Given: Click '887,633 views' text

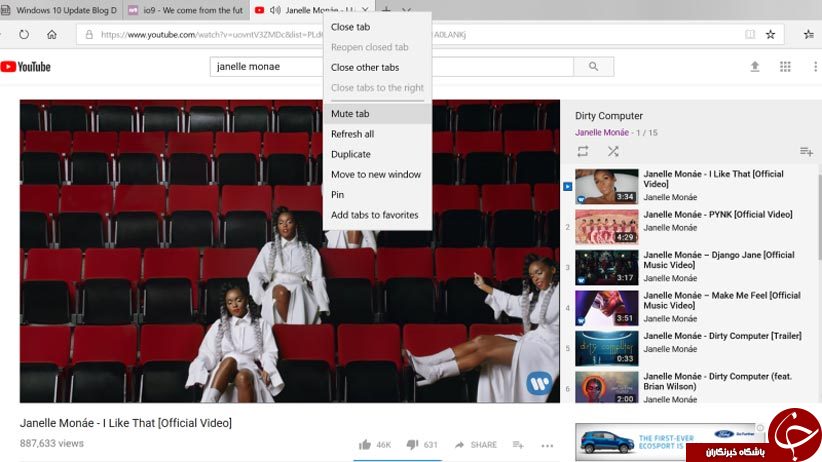Looking at the screenshot, I should point(52,444).
